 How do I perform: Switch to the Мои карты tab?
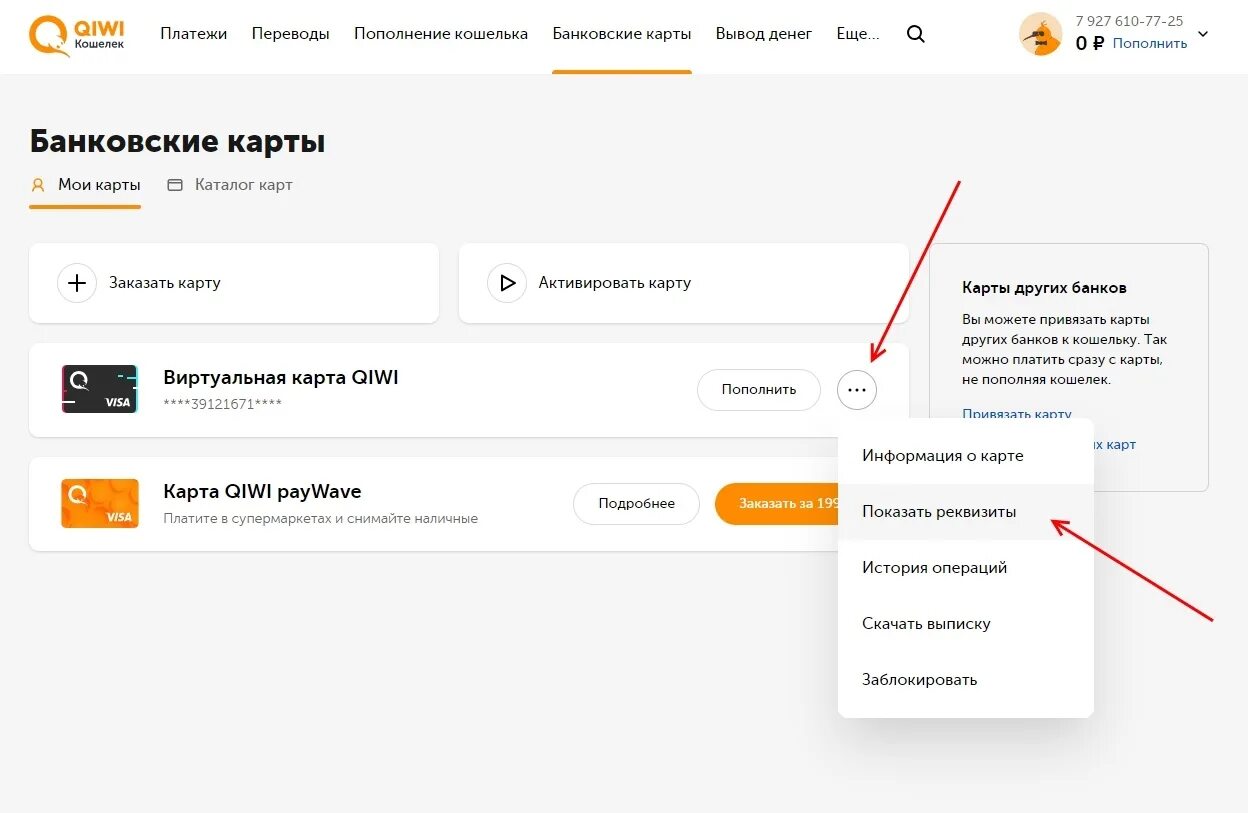[x=85, y=185]
